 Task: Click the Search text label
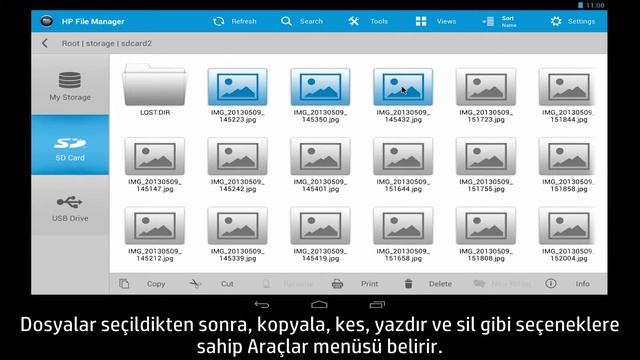(311, 21)
